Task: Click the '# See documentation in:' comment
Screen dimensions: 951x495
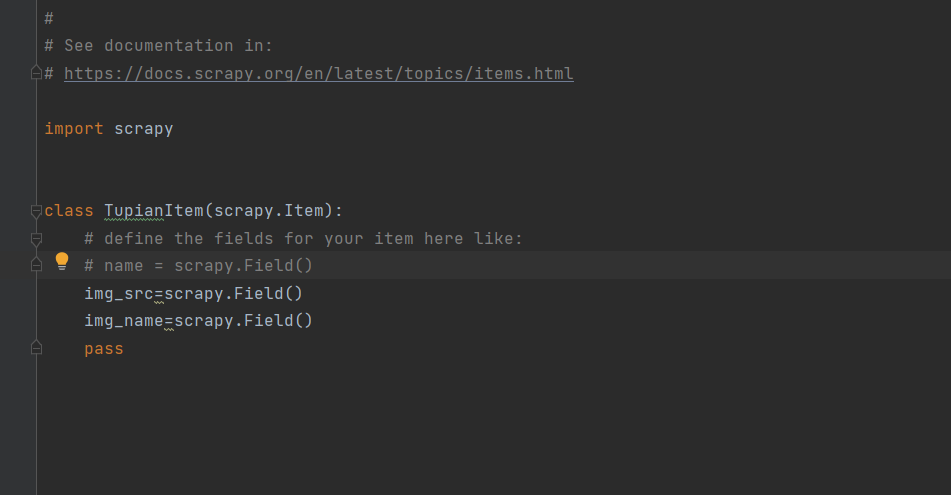Action: pos(159,45)
